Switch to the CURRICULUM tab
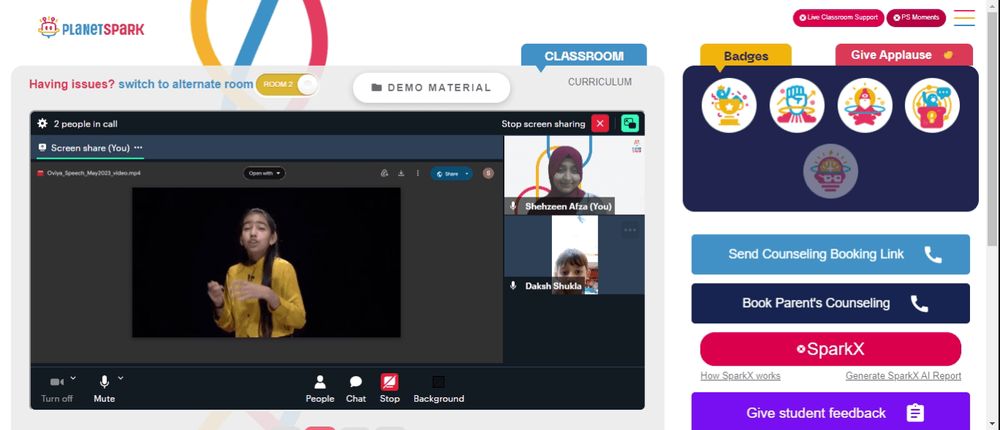The height and width of the screenshot is (430, 1000). [x=600, y=82]
